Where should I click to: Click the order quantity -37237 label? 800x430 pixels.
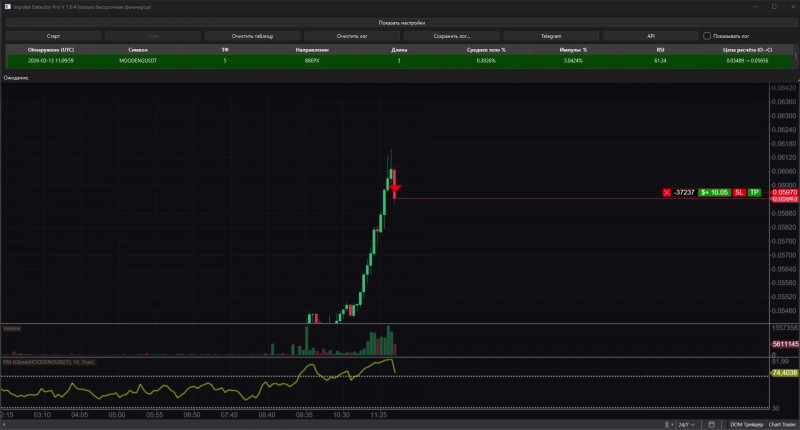tap(684, 192)
